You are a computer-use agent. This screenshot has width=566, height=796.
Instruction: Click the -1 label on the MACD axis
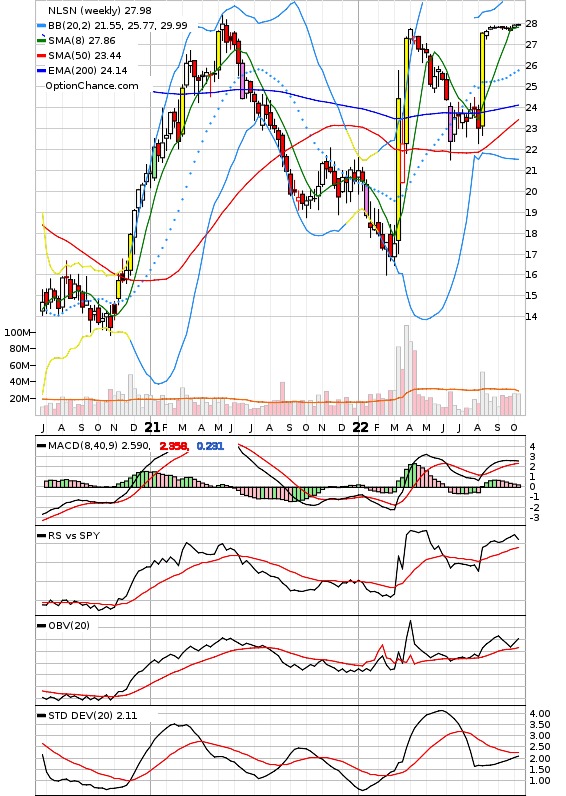pos(534,497)
